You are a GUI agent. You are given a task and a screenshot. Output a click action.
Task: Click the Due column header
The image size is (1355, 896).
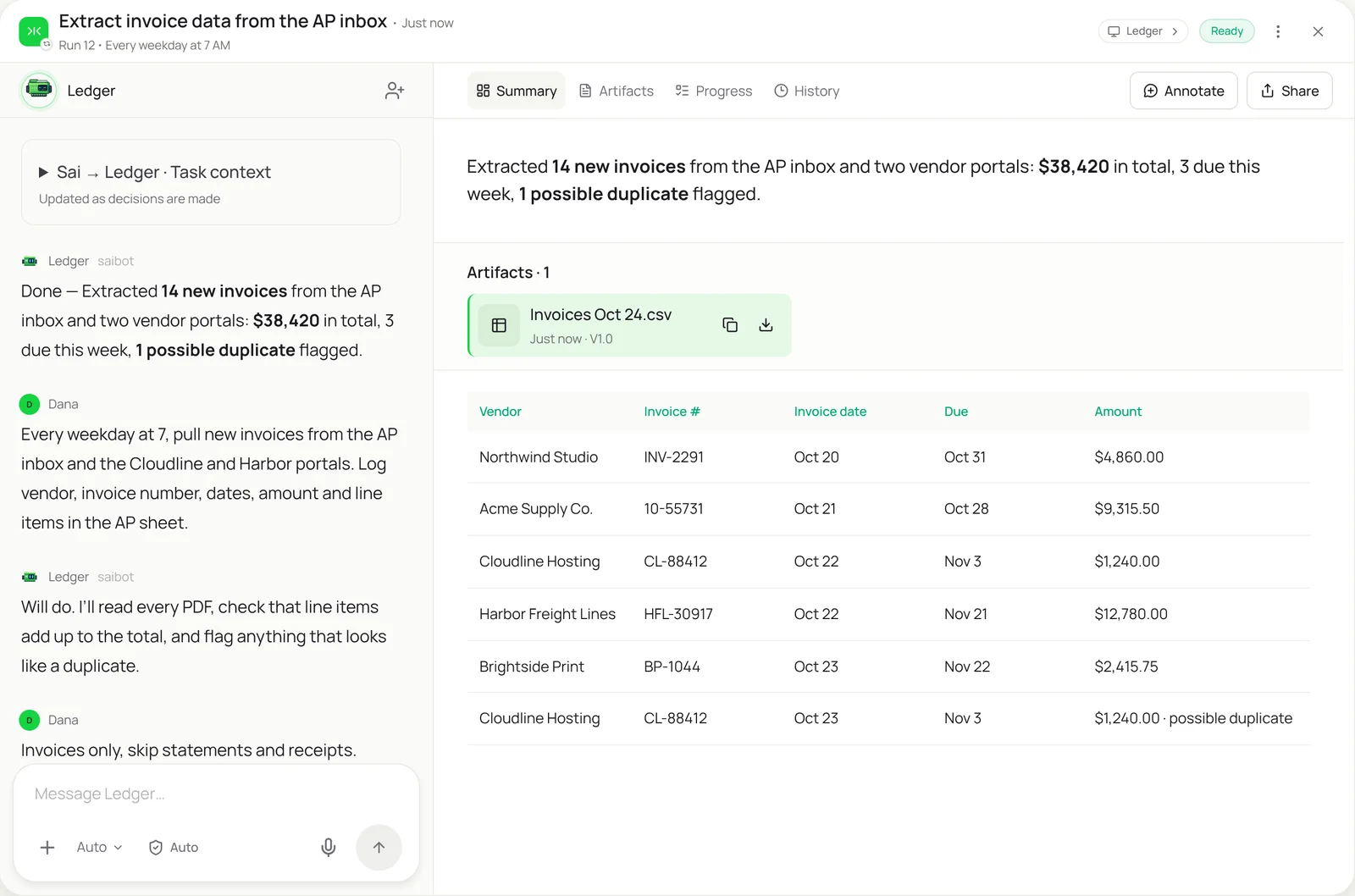pyautogui.click(x=956, y=412)
